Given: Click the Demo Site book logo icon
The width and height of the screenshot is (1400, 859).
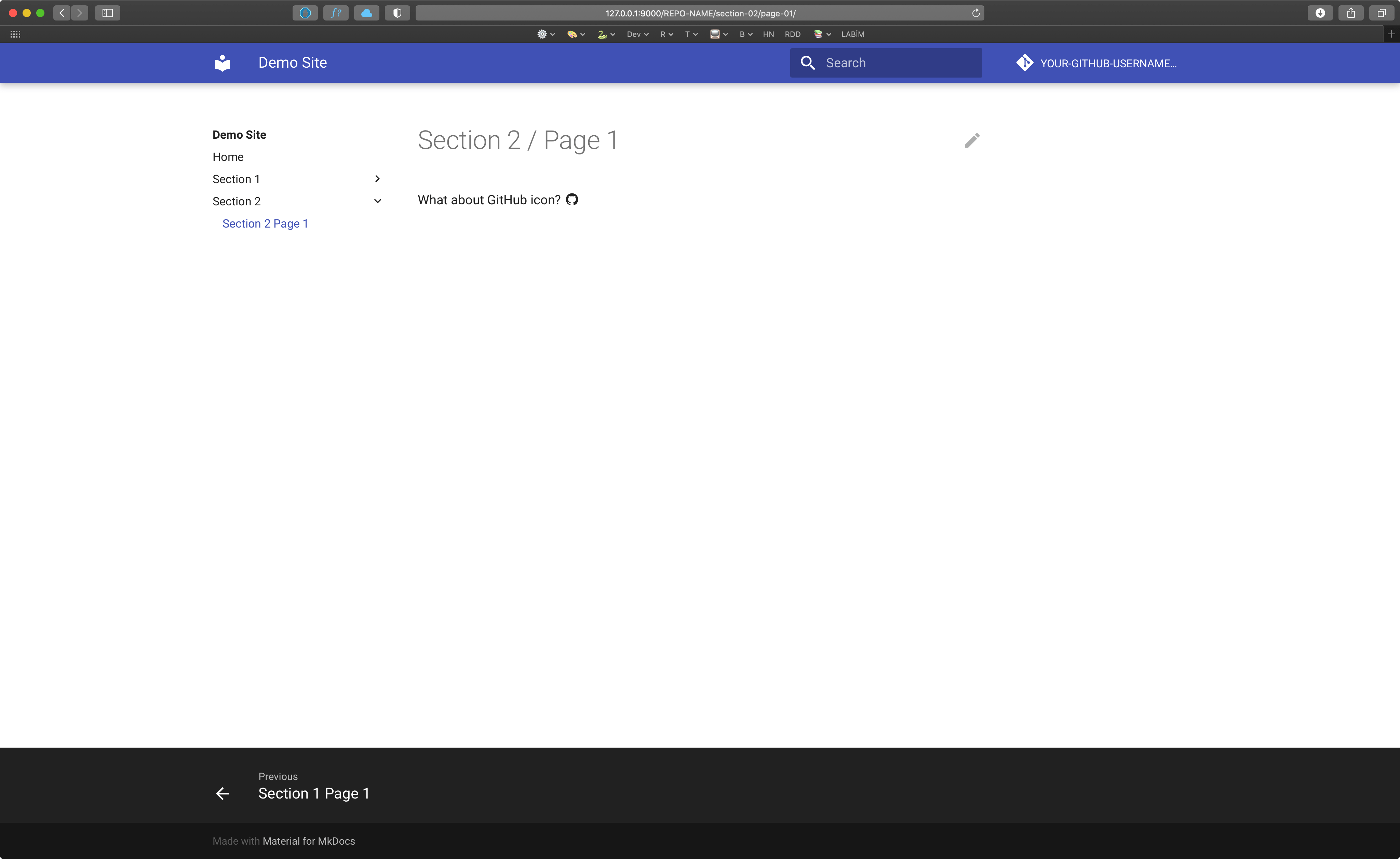Looking at the screenshot, I should pos(222,63).
